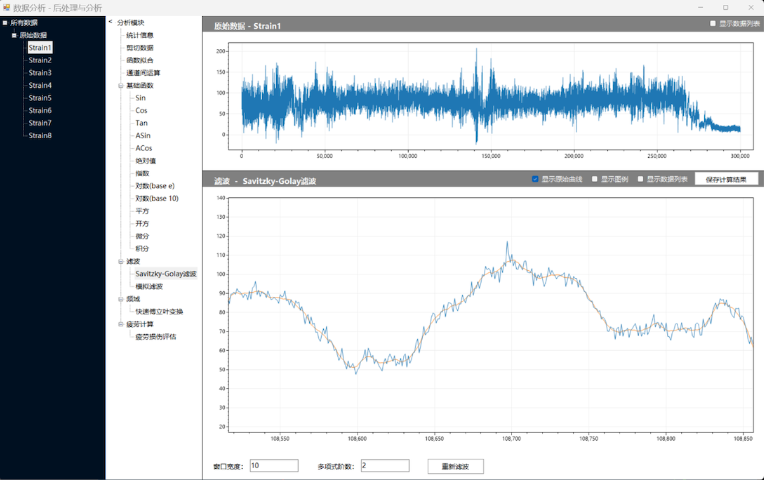Collapse the 基础函数 function group

[x=120, y=86]
